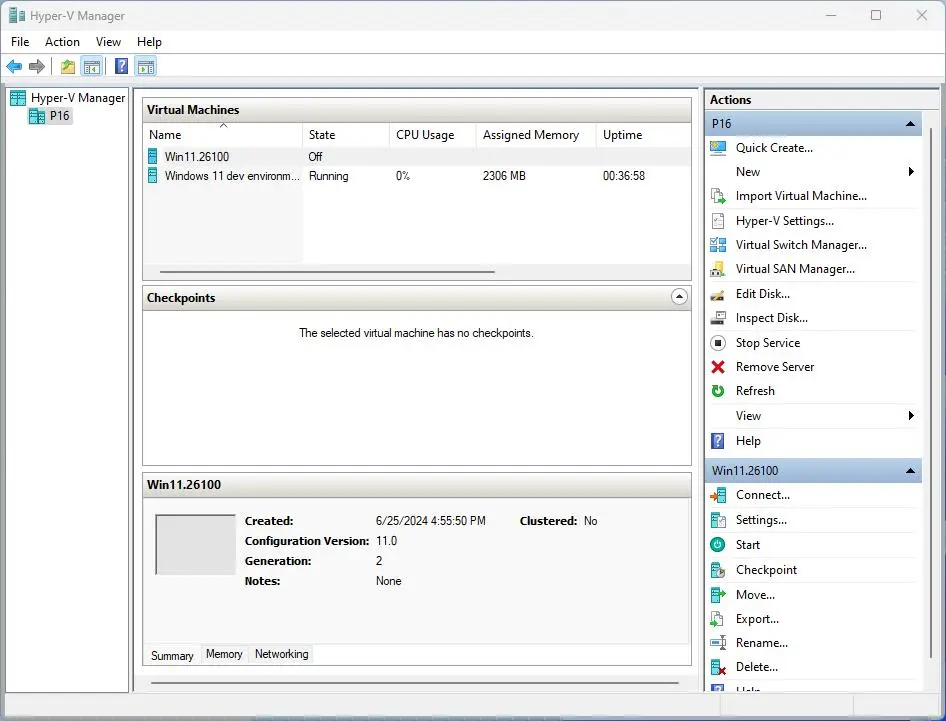Open the File menu
This screenshot has width=946, height=721.
pos(20,42)
